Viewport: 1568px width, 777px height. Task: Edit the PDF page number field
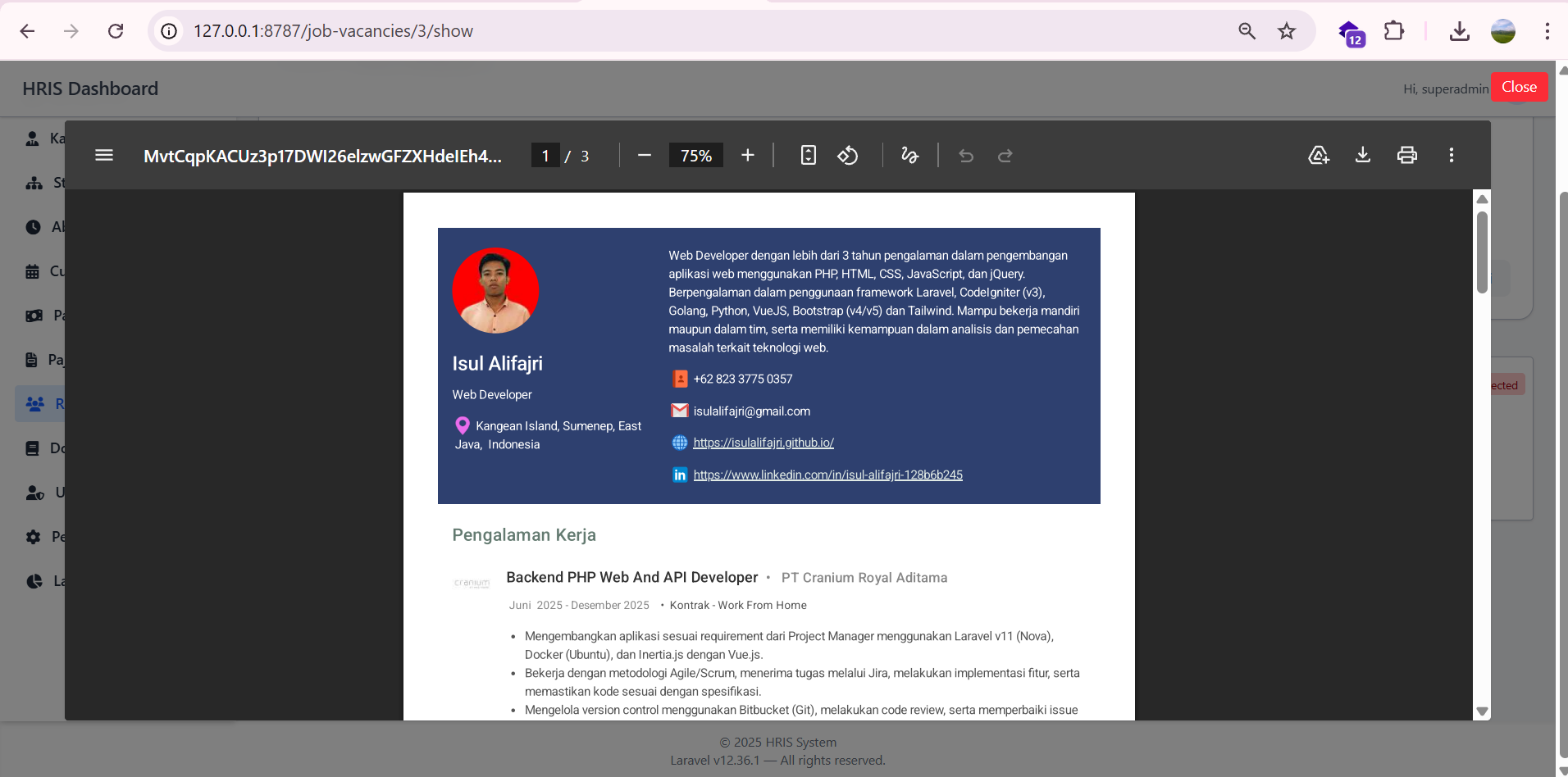coord(545,156)
